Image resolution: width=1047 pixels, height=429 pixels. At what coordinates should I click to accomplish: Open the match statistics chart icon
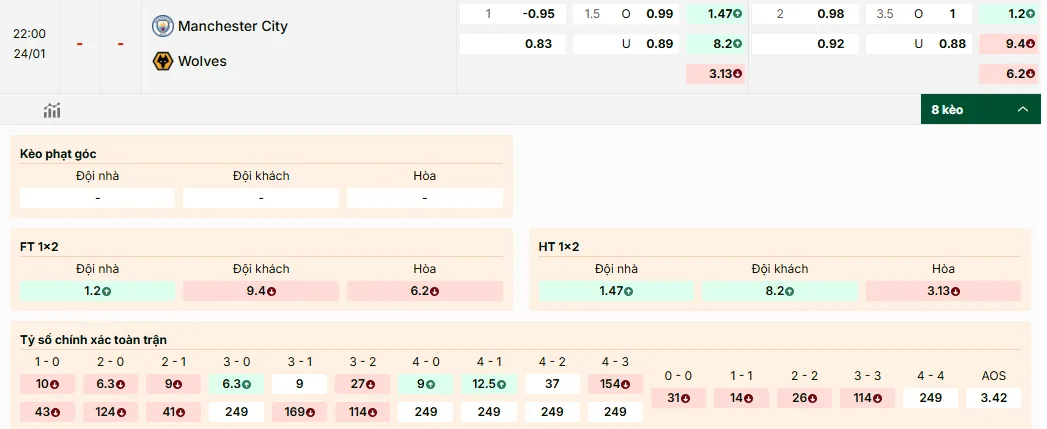coord(52,110)
